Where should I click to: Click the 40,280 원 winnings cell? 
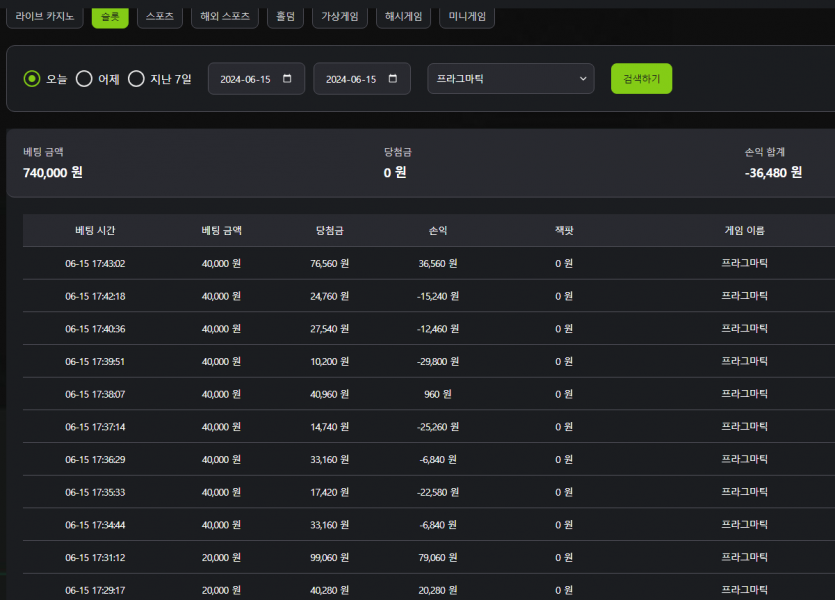point(330,590)
